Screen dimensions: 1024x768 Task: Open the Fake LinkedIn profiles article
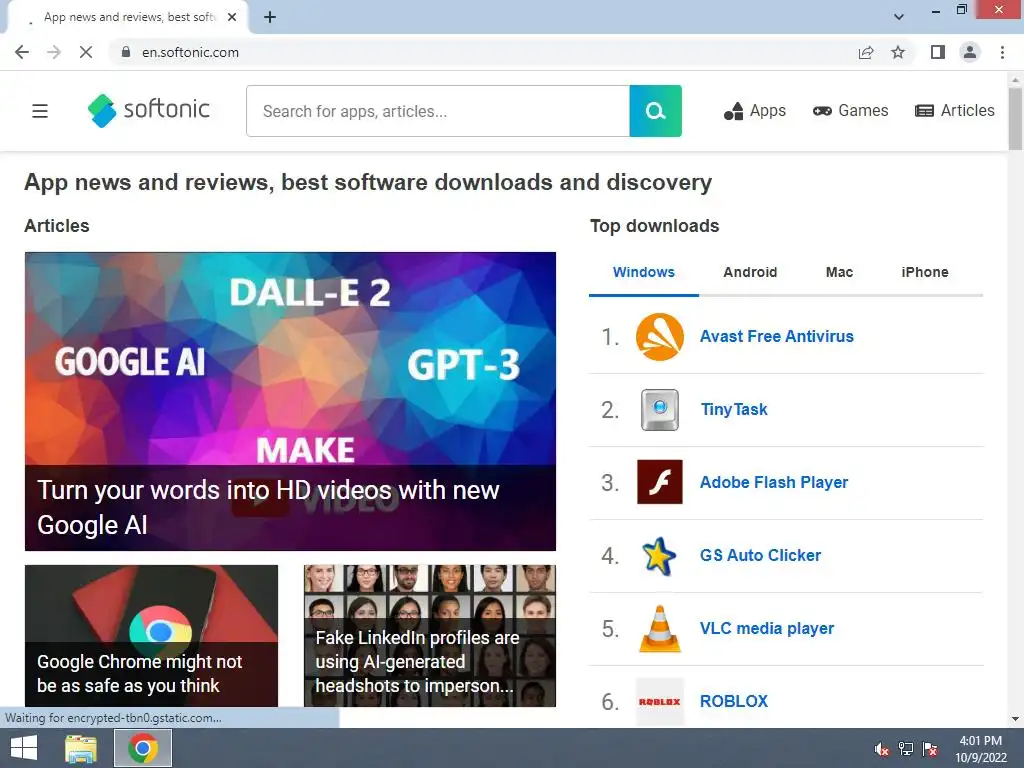tap(430, 636)
